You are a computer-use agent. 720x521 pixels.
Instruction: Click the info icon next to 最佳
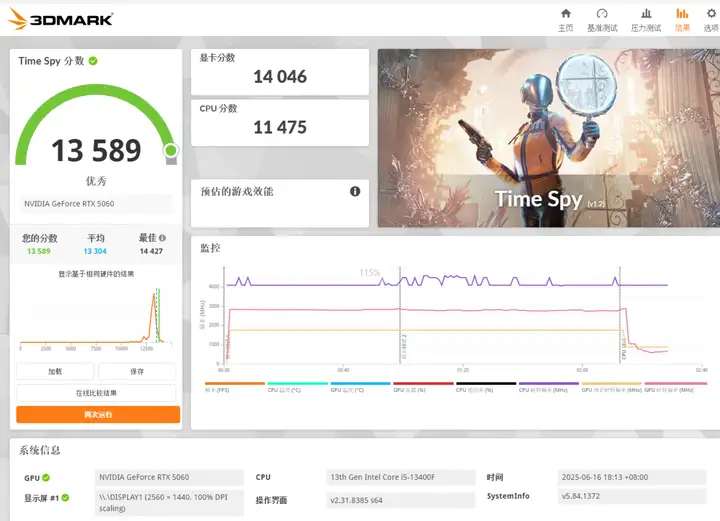point(162,238)
